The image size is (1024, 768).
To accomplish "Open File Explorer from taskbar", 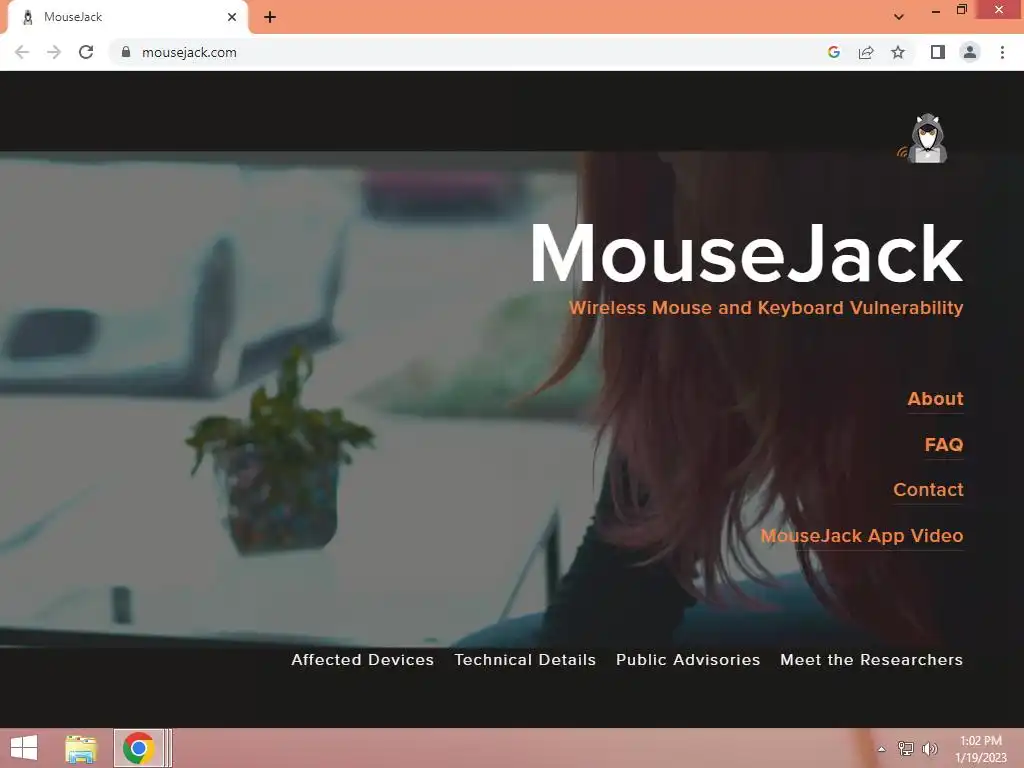I will point(81,748).
